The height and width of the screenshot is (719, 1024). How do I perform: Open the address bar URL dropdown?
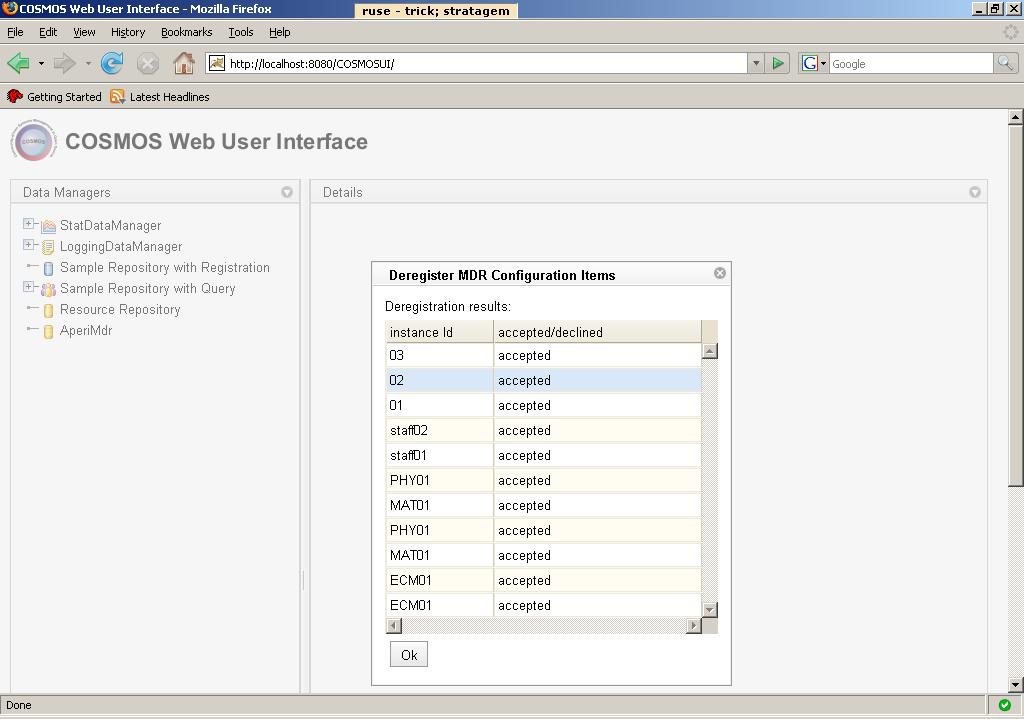click(x=756, y=63)
